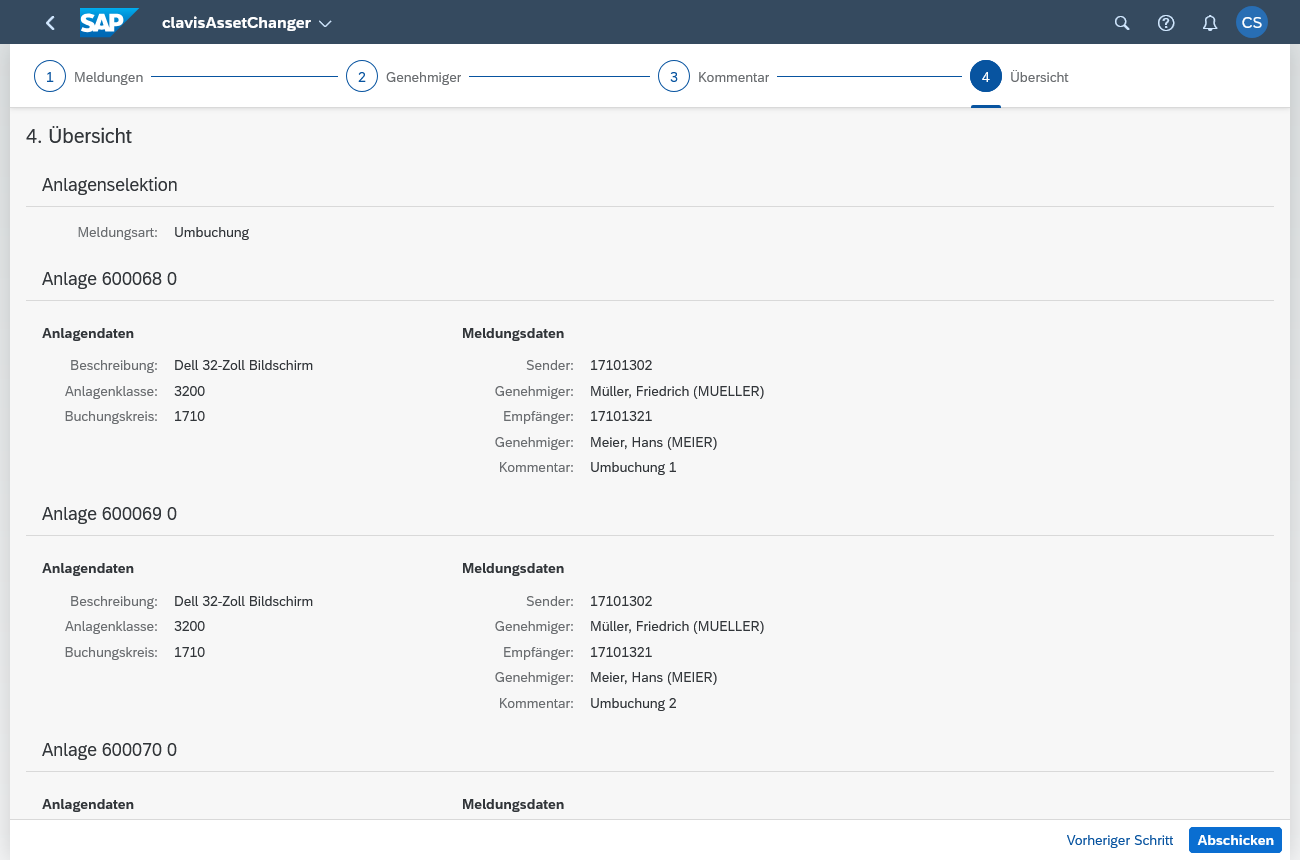Image resolution: width=1300 pixels, height=860 pixels.
Task: Show notifications via bell icon
Action: [x=1209, y=23]
